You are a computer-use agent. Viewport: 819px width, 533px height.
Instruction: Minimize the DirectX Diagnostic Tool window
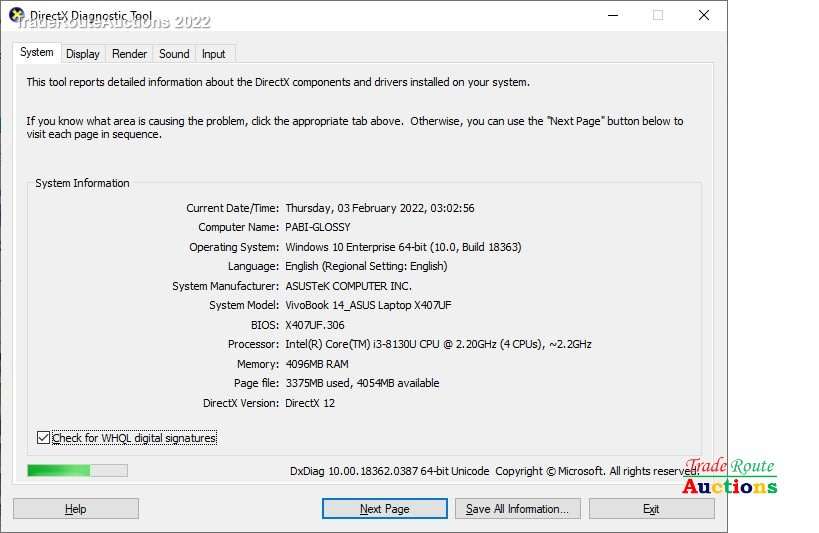(613, 15)
